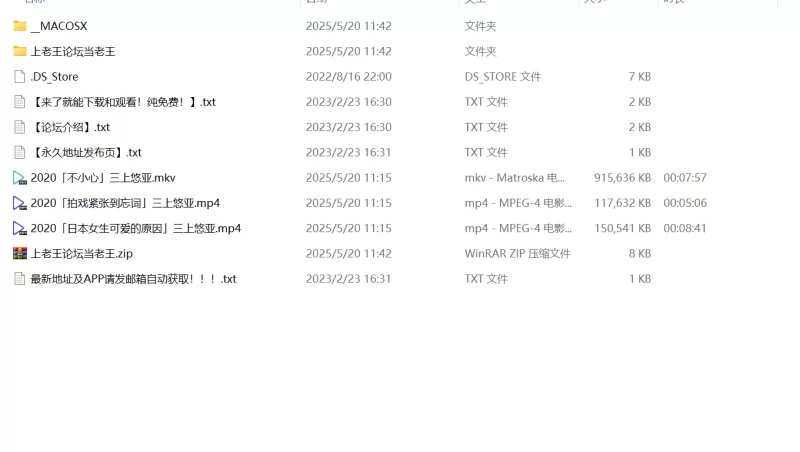Select the WinRAR zip archive icon
800x452 pixels.
click(19, 254)
